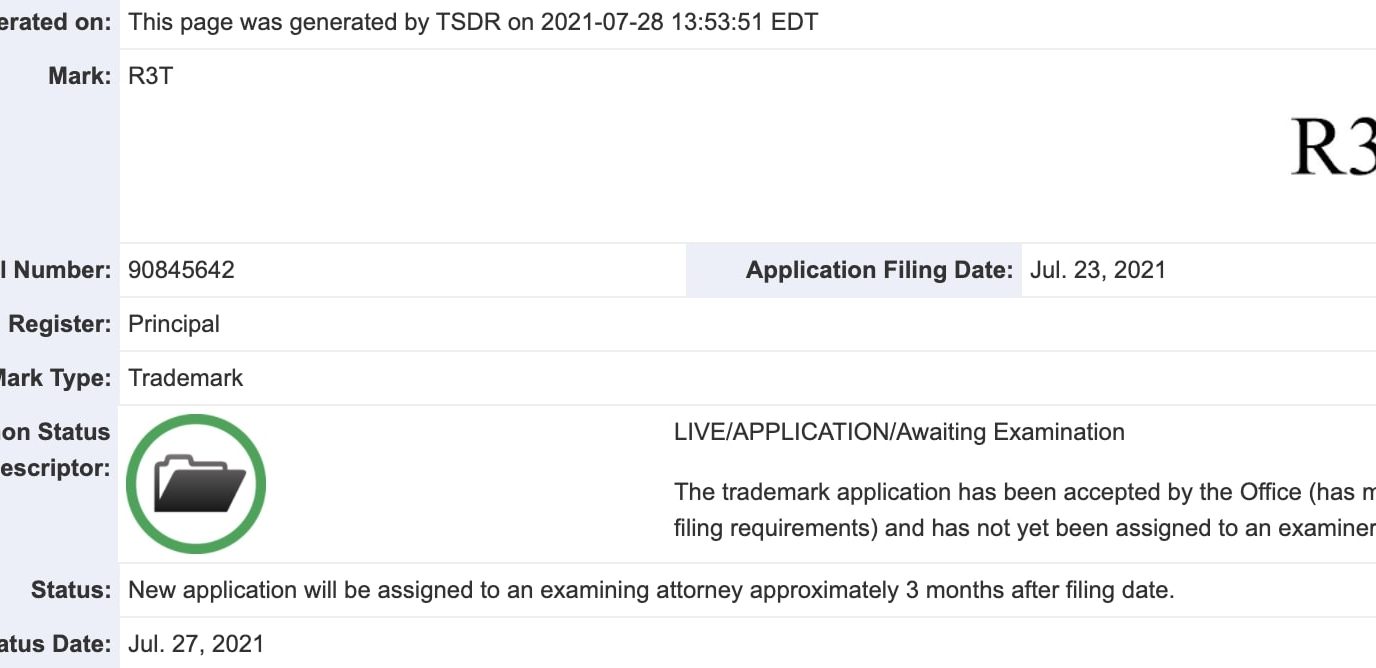
Task: Click the Status: field label
Action: 71,590
